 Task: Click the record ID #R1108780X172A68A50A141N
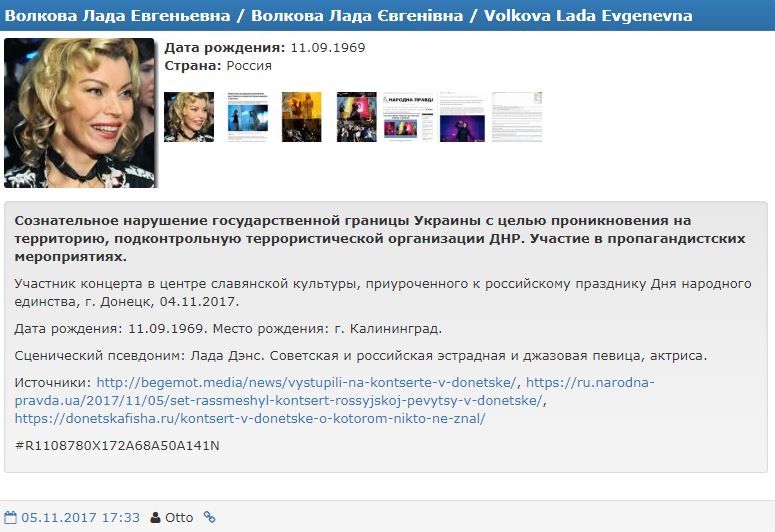tap(117, 445)
